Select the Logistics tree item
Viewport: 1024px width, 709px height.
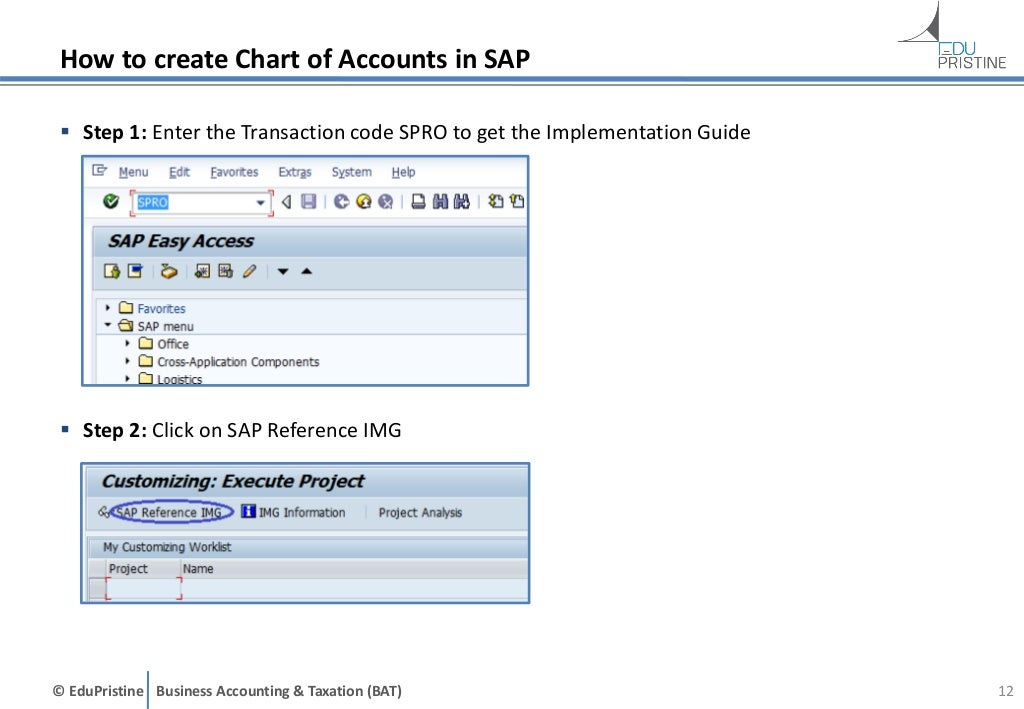(x=180, y=379)
